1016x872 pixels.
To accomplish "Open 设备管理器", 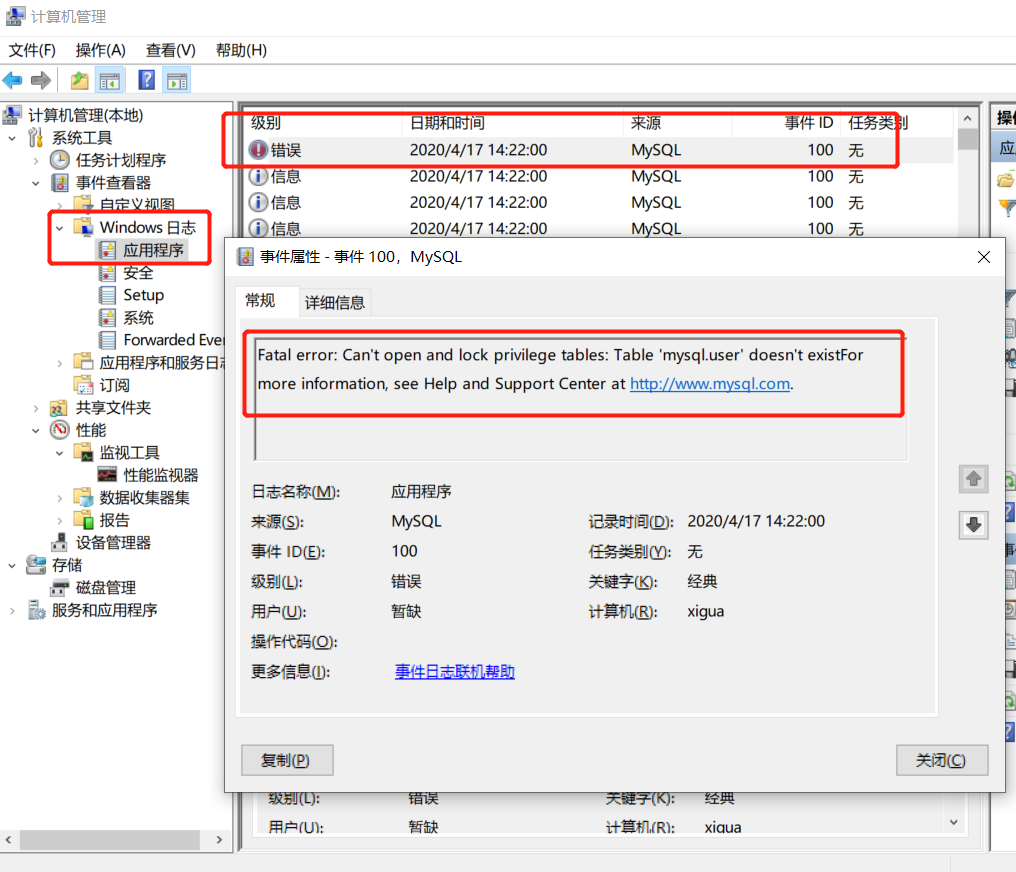I will (113, 543).
